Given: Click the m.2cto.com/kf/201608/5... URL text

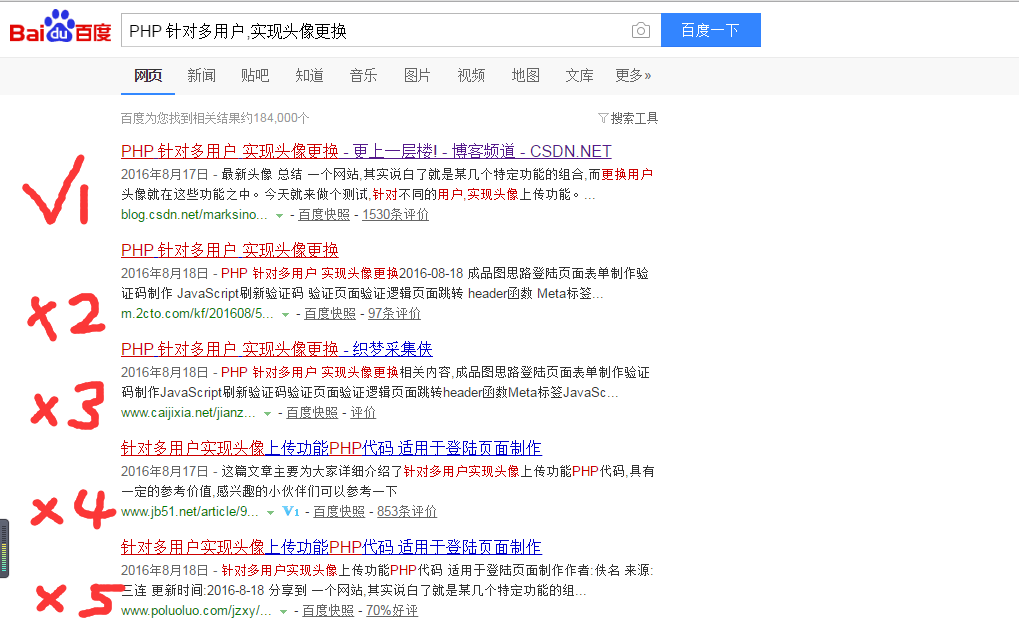Looking at the screenshot, I should (x=197, y=313).
